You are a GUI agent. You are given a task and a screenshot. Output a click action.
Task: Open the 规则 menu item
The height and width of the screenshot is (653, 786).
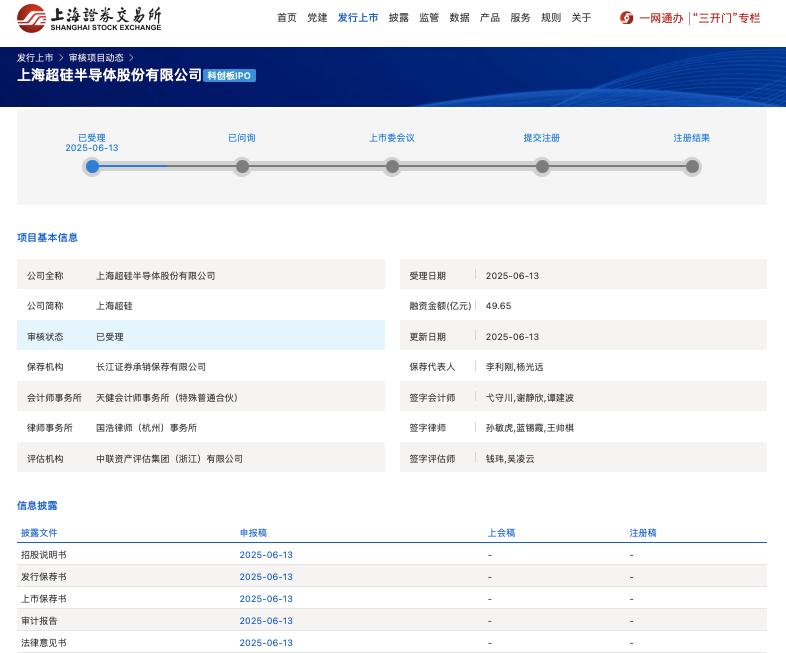(x=551, y=18)
